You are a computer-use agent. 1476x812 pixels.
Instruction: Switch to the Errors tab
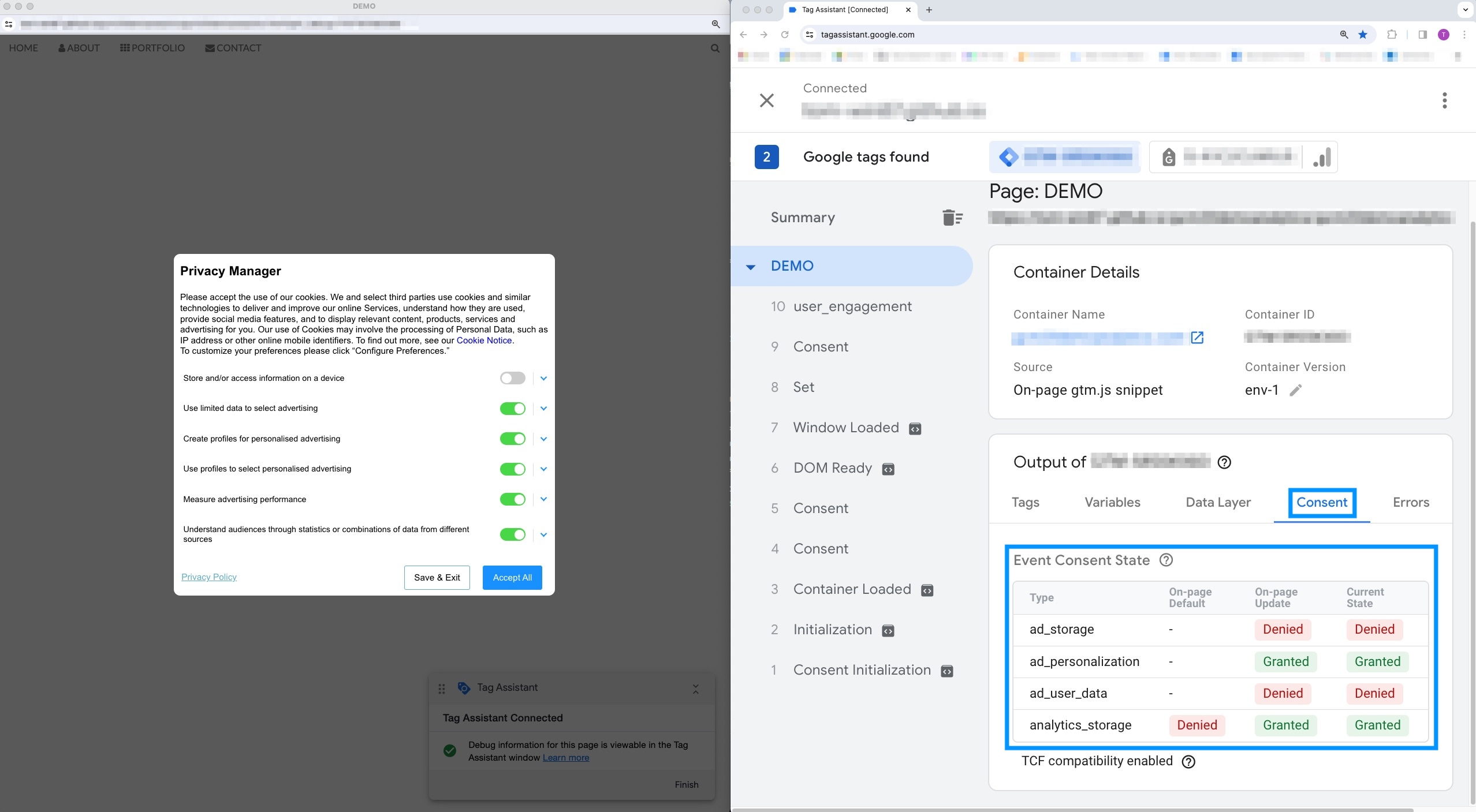[x=1411, y=502]
